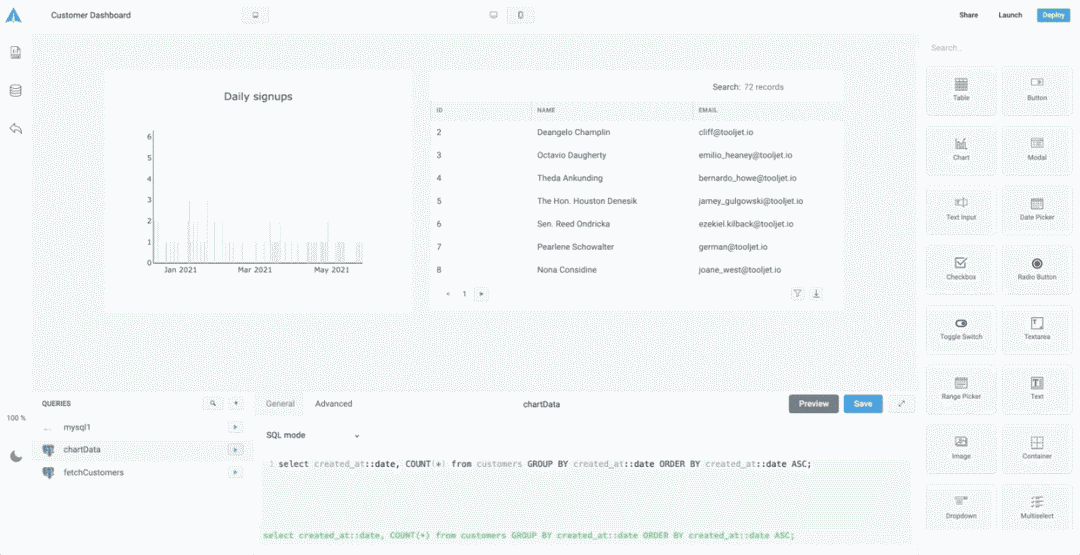The width and height of the screenshot is (1080, 555).
Task: Search queries with magnifier icon
Action: [213, 404]
